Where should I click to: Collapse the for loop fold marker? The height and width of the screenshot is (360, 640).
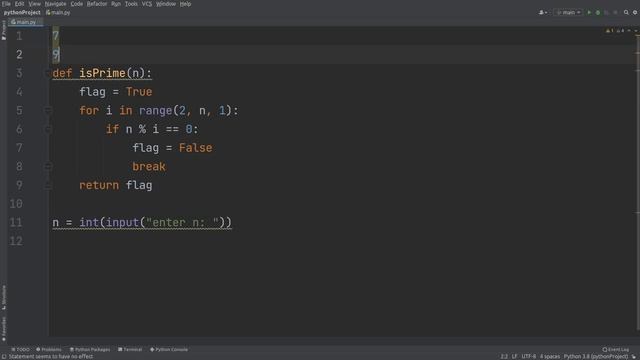point(48,111)
